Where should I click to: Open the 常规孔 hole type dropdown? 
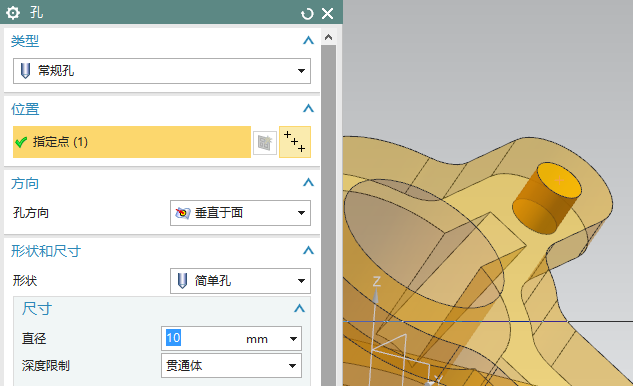162,71
